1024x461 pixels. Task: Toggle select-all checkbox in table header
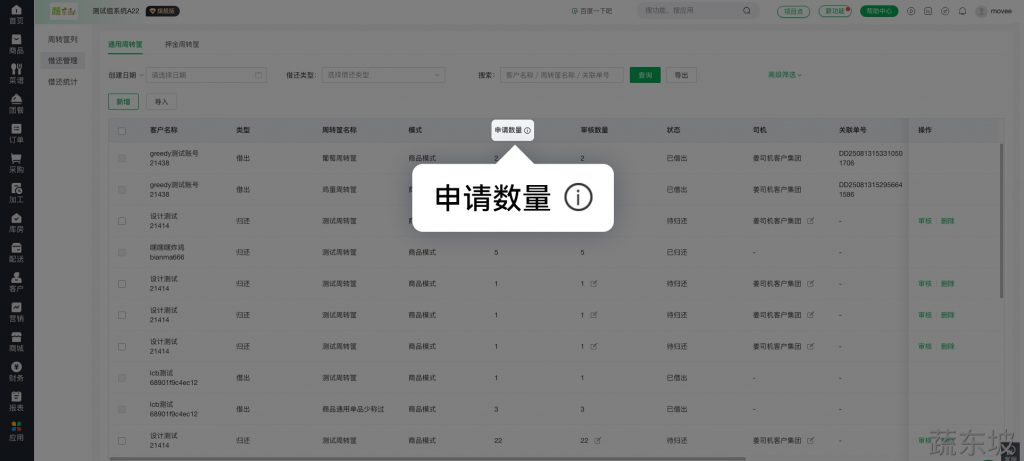pos(122,131)
